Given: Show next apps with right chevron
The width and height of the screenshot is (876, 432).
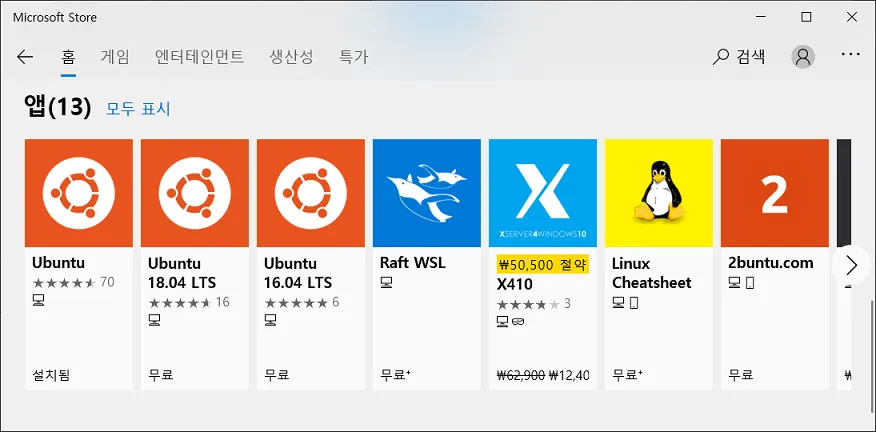Looking at the screenshot, I should click(x=851, y=265).
